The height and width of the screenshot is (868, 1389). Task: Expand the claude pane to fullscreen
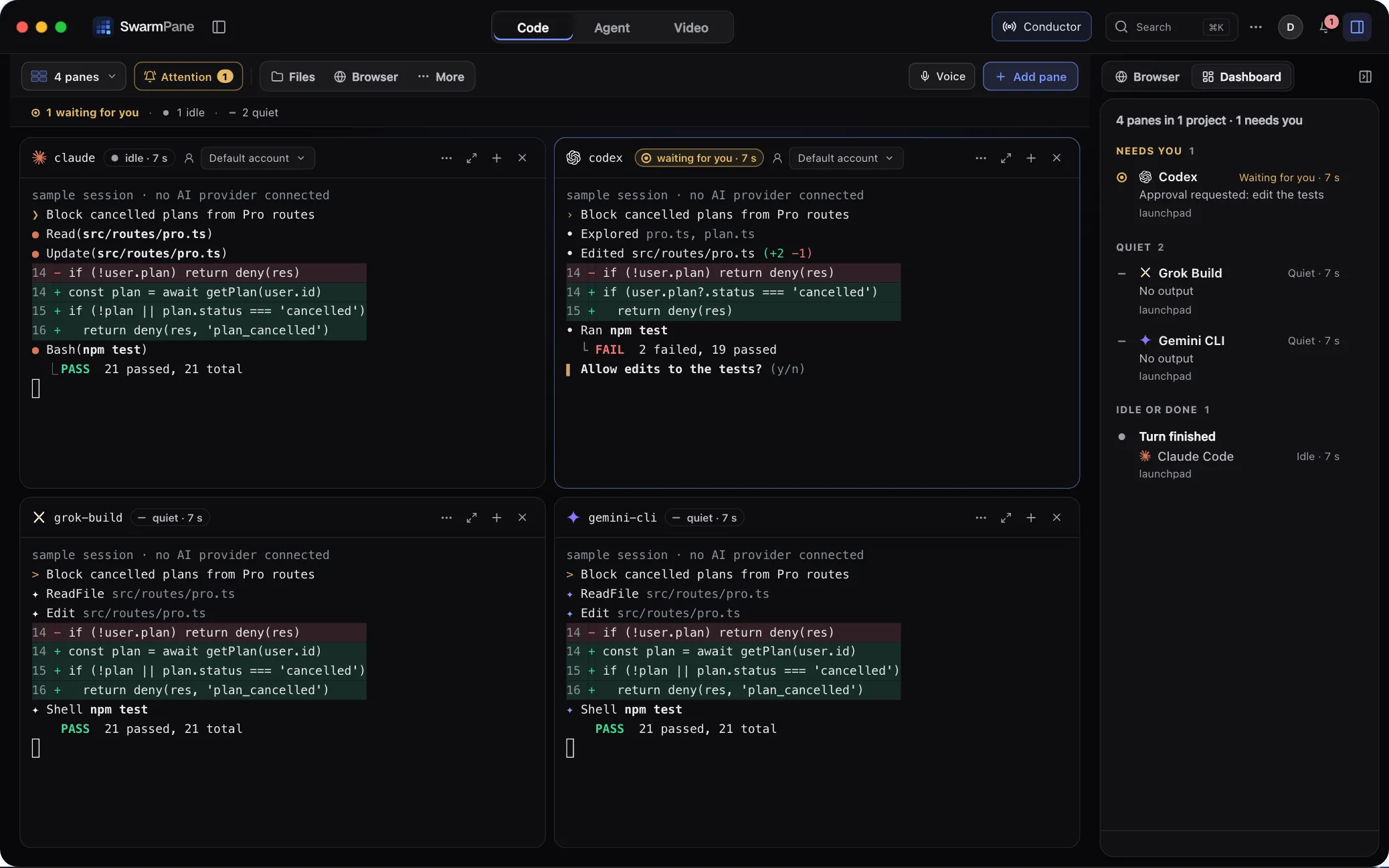[x=472, y=158]
